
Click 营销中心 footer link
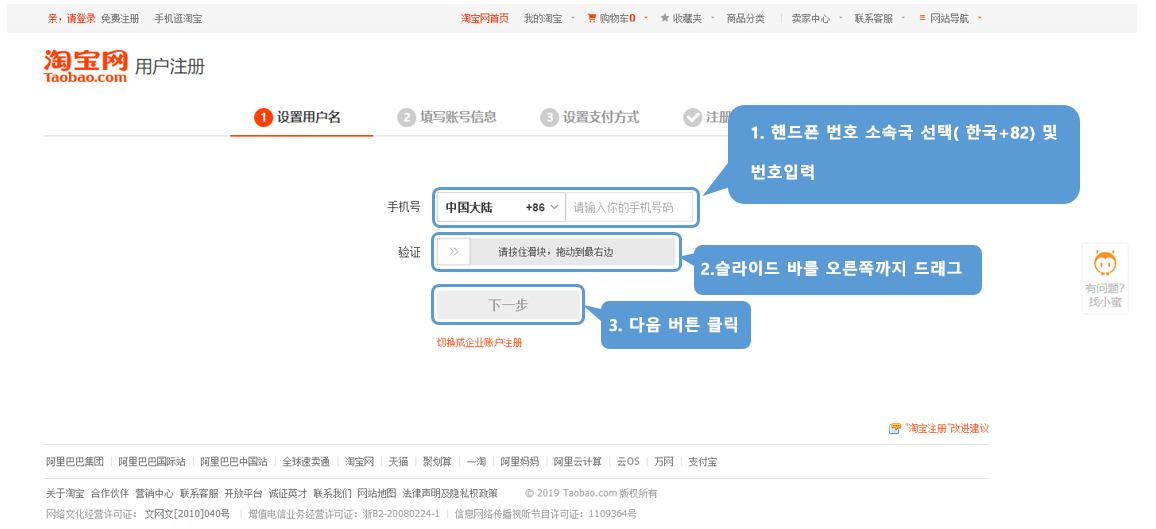tap(154, 493)
